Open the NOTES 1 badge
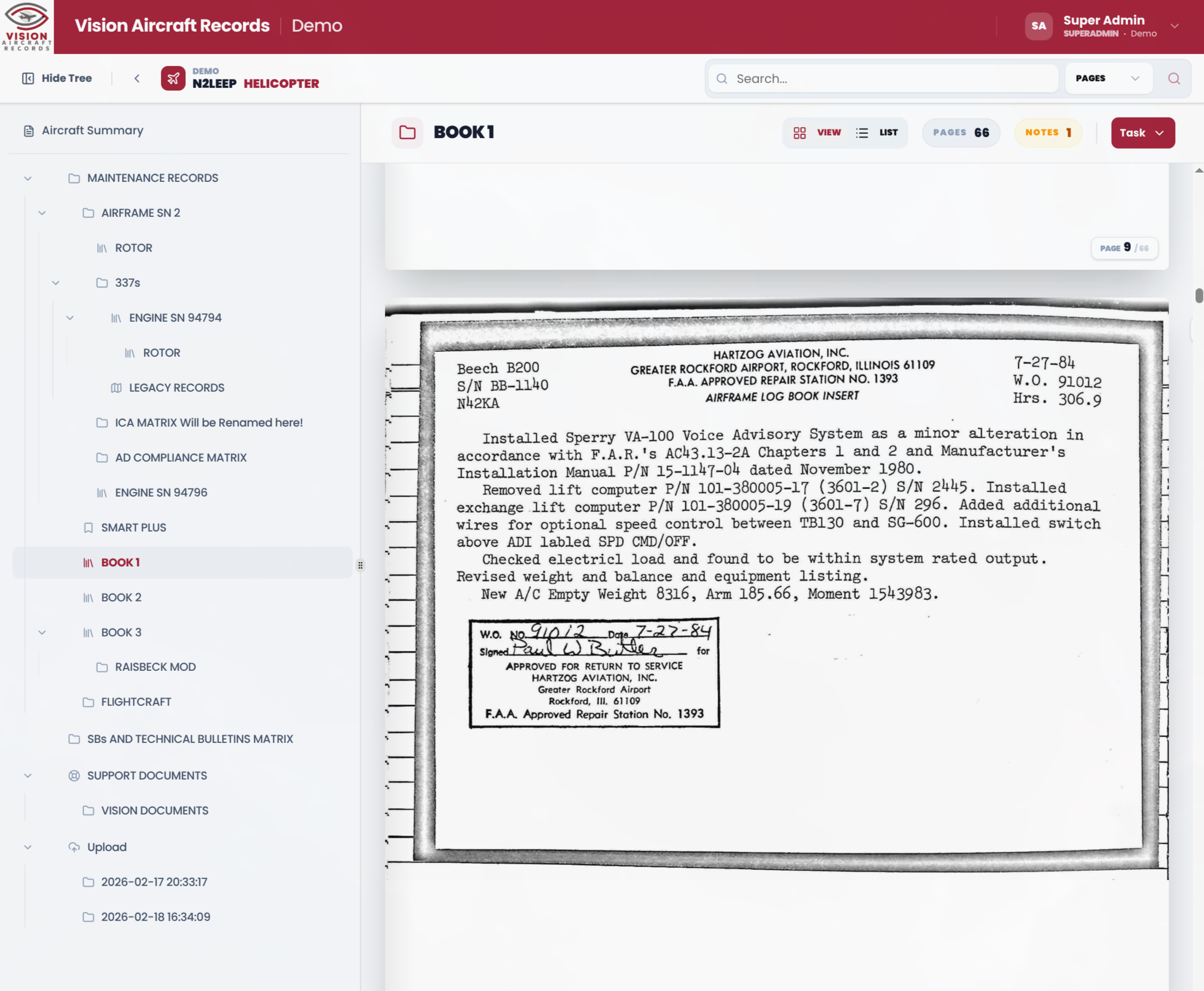Viewport: 1204px width, 991px height. pyautogui.click(x=1048, y=132)
